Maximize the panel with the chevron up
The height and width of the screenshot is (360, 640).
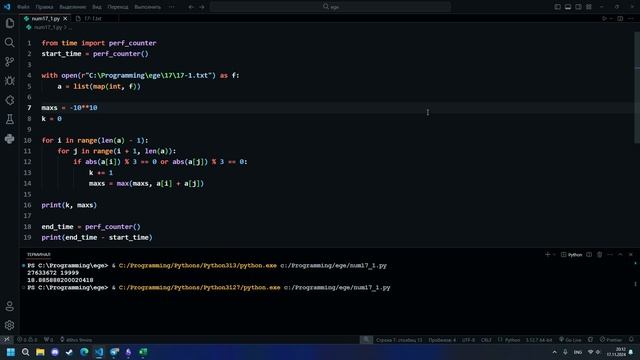pyautogui.click(x=620, y=254)
